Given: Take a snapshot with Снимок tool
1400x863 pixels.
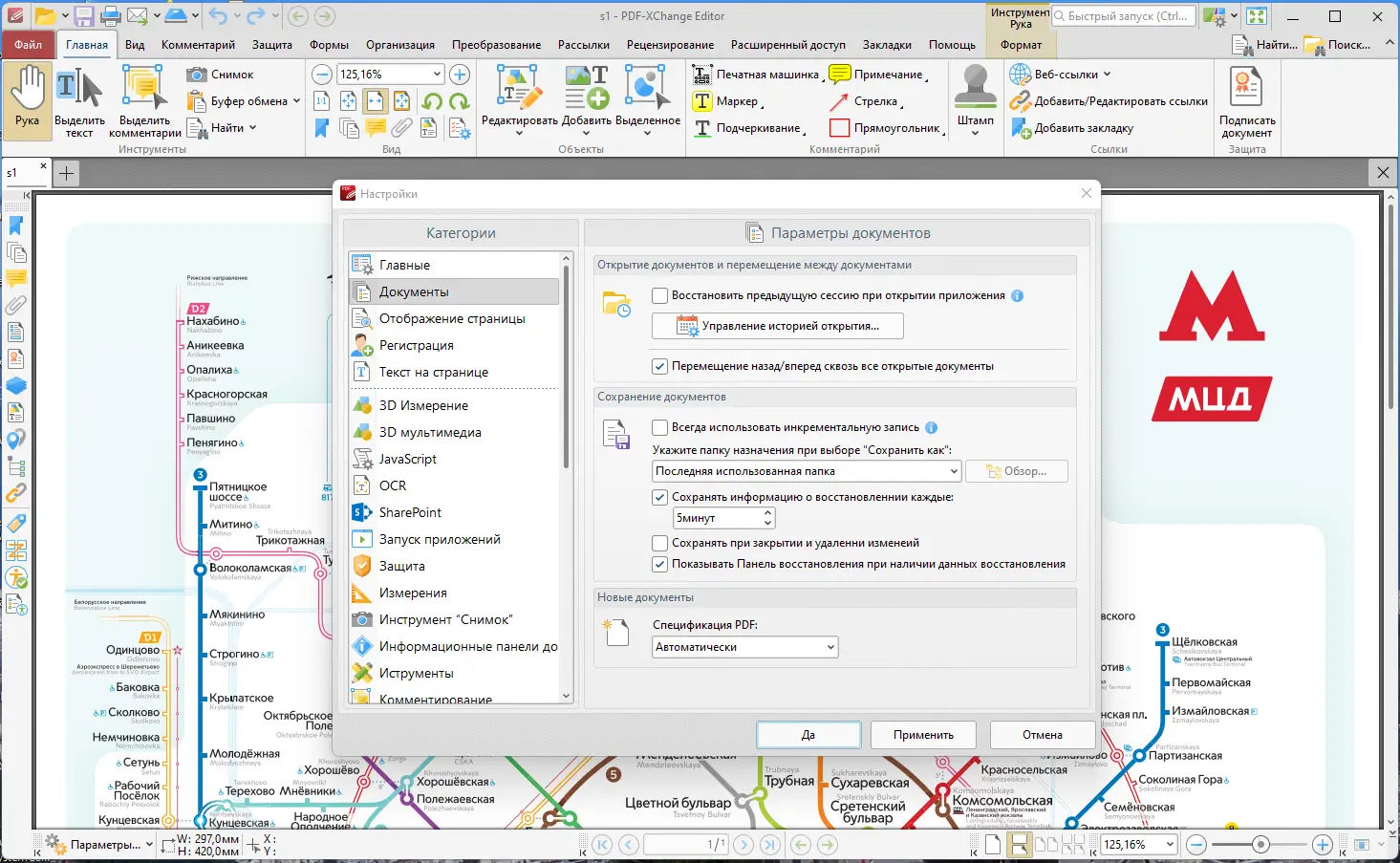Looking at the screenshot, I should pos(221,75).
